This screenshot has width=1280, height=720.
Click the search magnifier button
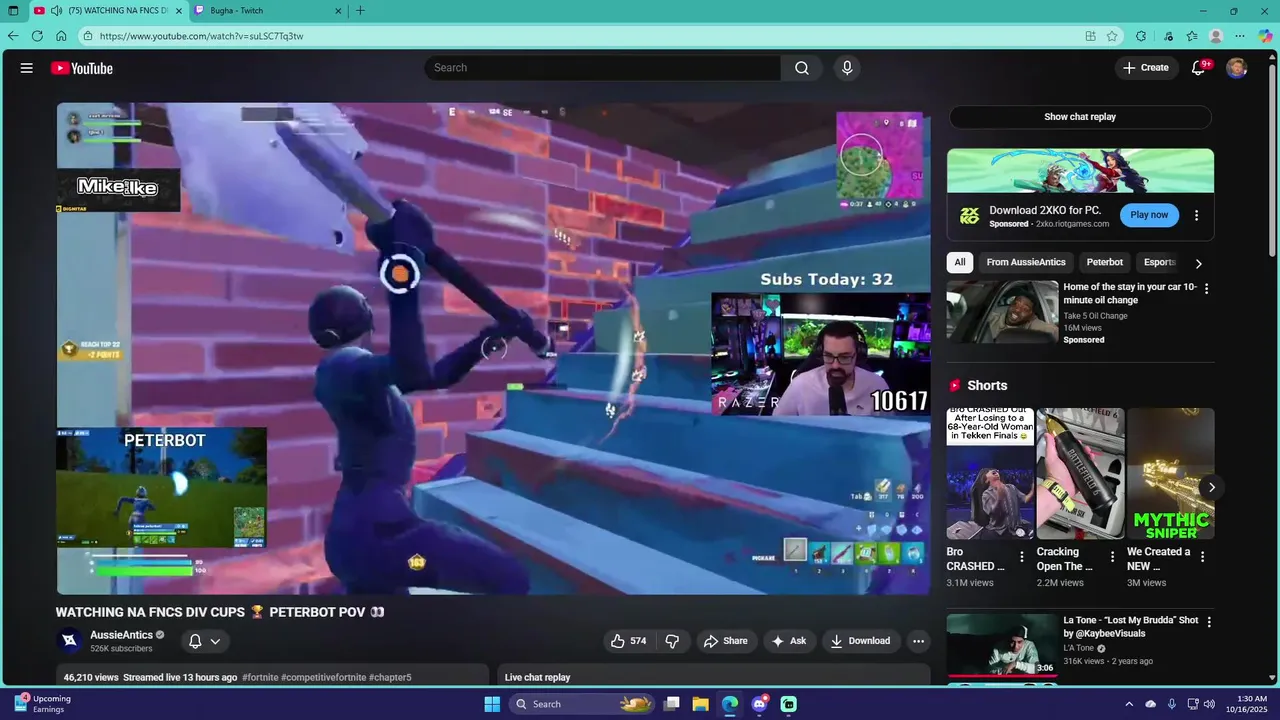pos(802,68)
